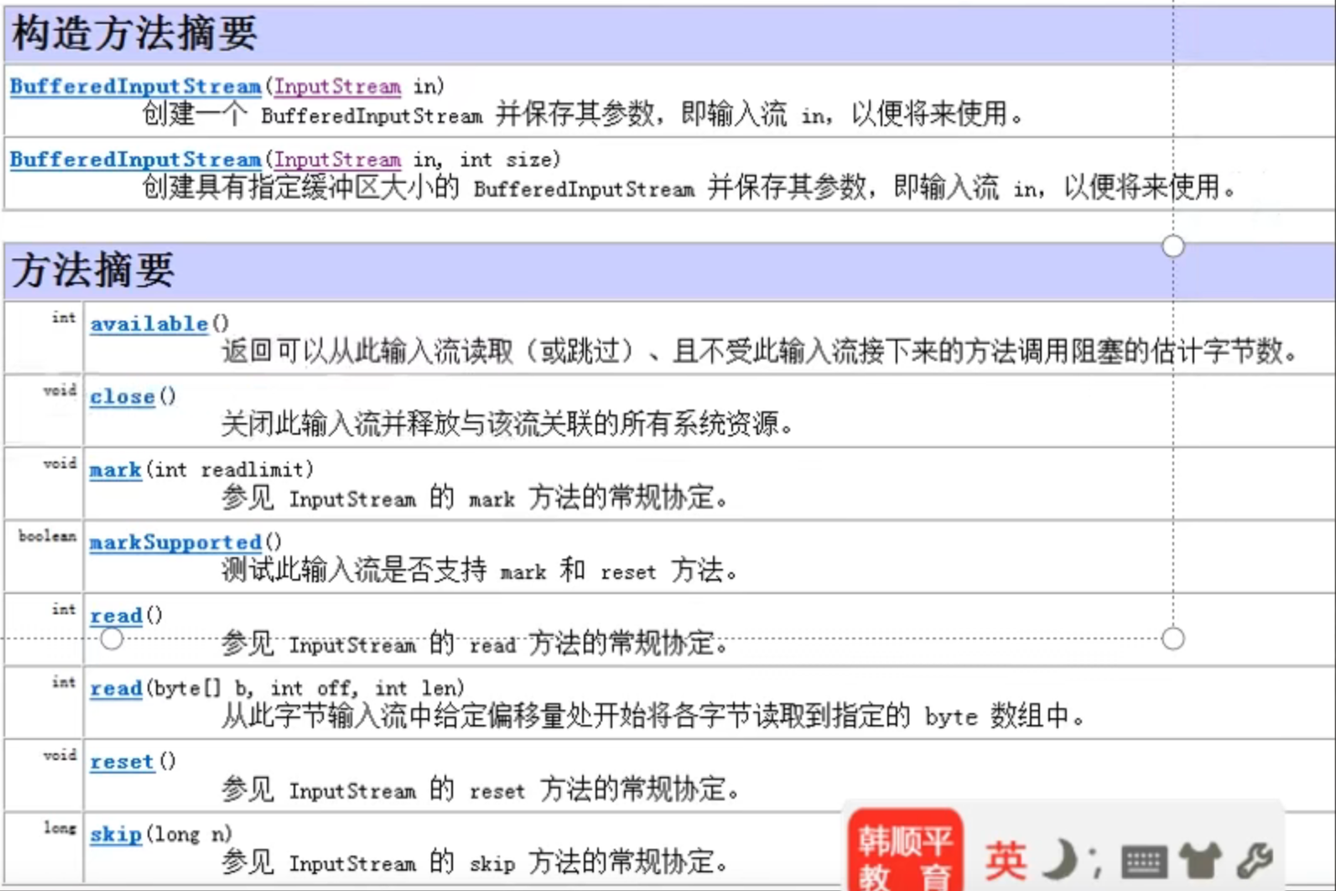The width and height of the screenshot is (1336, 891).
Task: Click description 参见 InputStream 的 reset 方法的常规协定
Action: (x=480, y=790)
